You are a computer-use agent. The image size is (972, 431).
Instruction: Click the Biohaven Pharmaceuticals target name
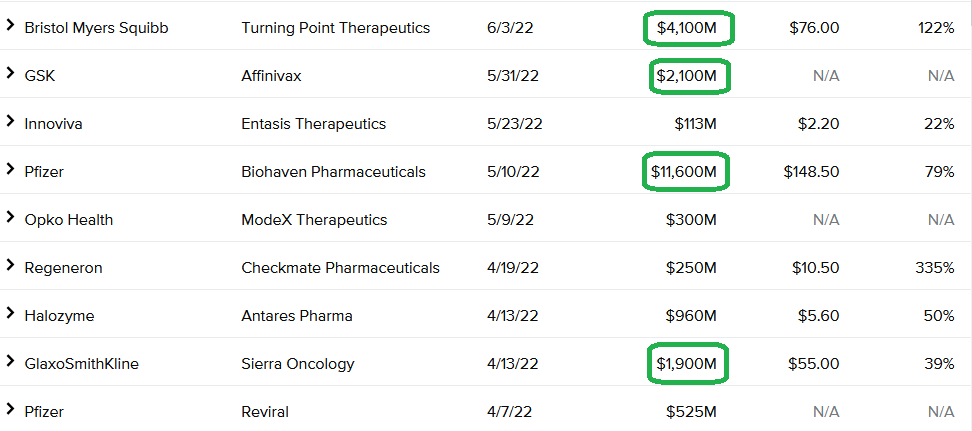(x=334, y=172)
